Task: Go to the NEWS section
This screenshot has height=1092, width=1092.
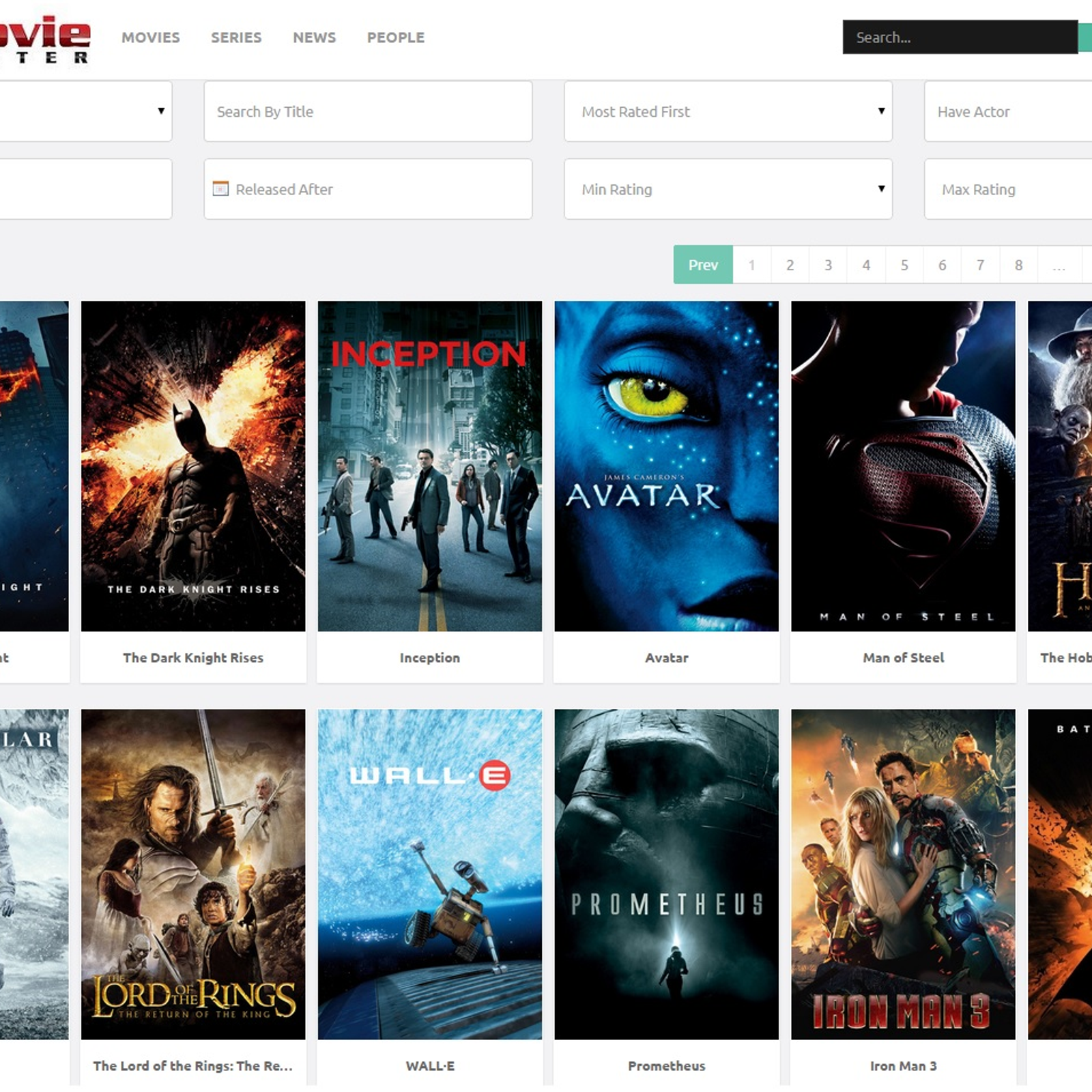Action: 315,38
